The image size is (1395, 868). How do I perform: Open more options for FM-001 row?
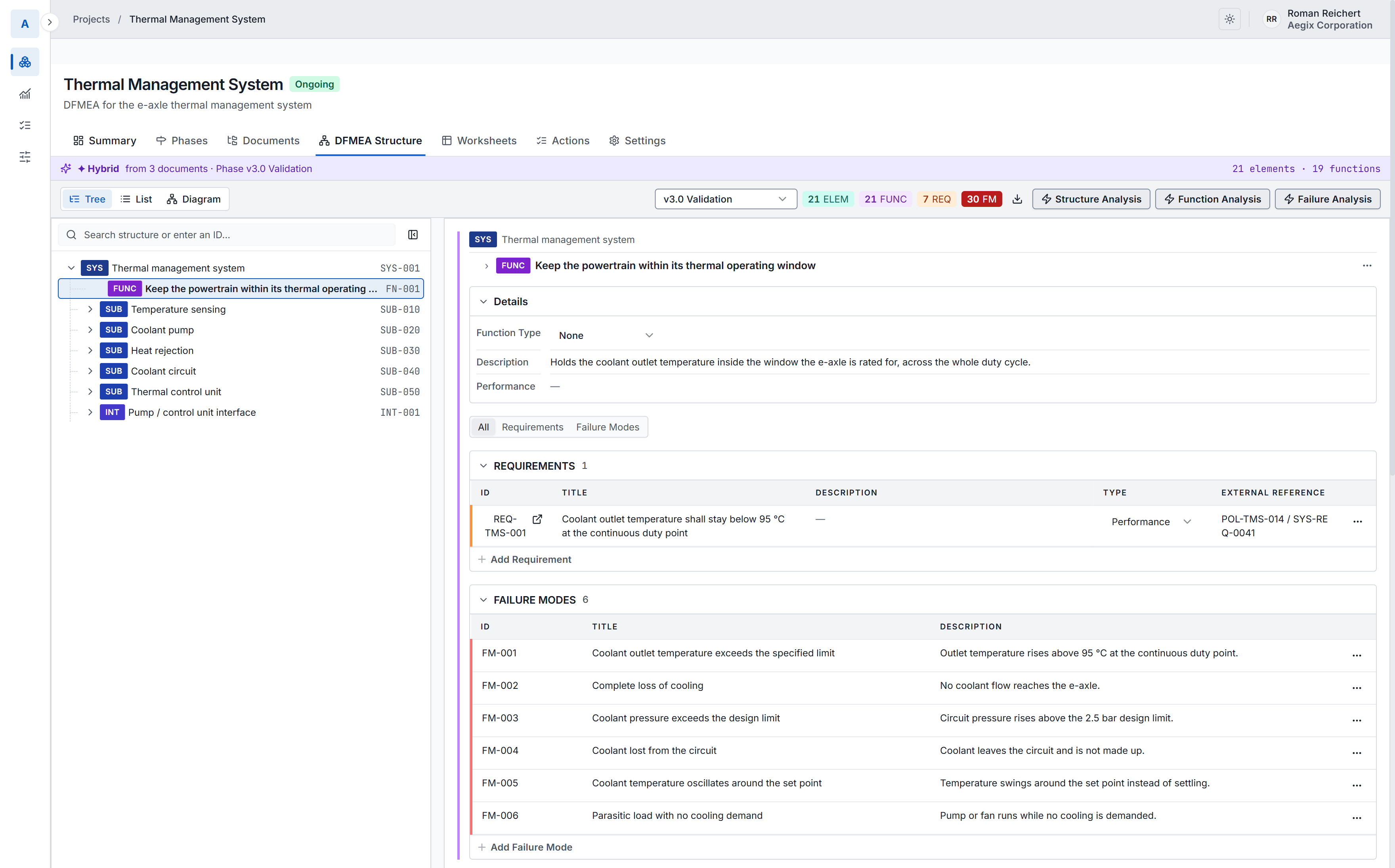(x=1357, y=656)
